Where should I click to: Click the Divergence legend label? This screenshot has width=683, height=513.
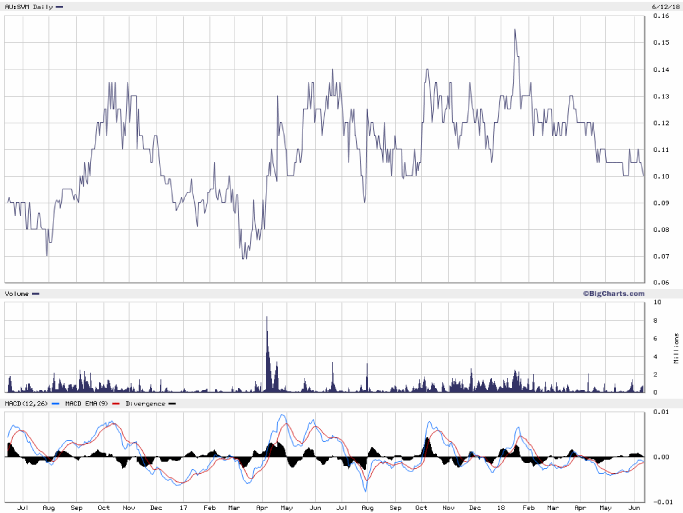tap(145, 404)
